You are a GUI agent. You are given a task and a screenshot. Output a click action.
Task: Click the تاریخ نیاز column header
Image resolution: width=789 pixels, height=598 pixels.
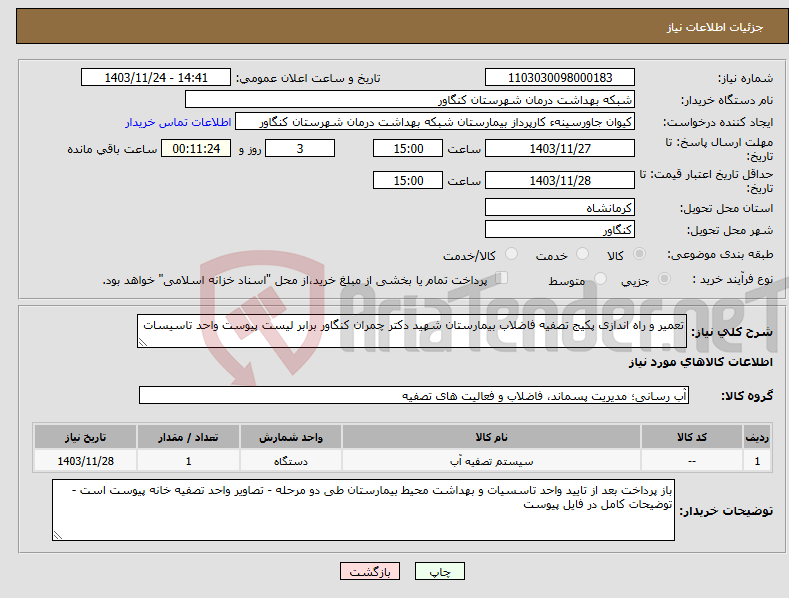[86, 437]
